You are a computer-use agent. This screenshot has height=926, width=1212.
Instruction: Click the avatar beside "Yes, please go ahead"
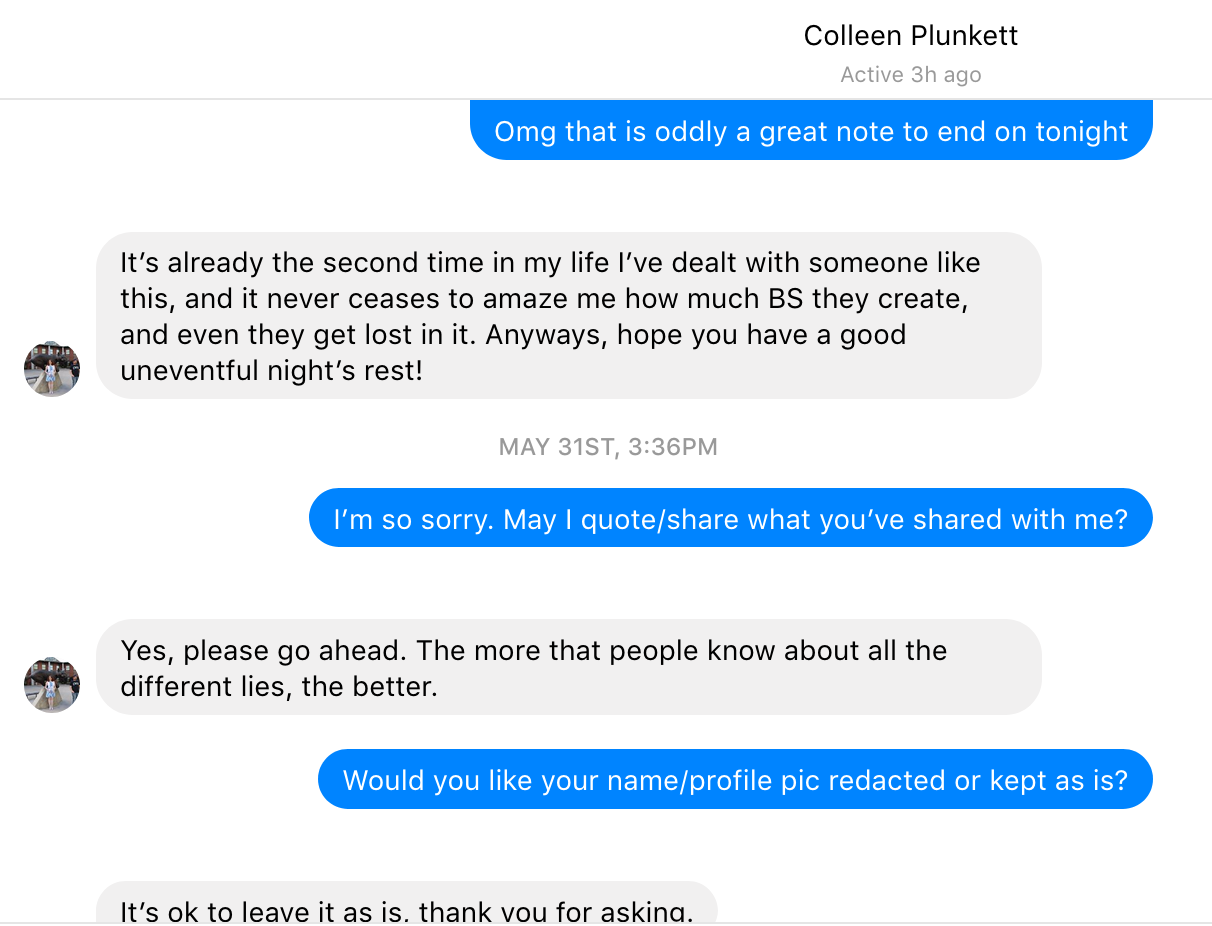(x=52, y=685)
